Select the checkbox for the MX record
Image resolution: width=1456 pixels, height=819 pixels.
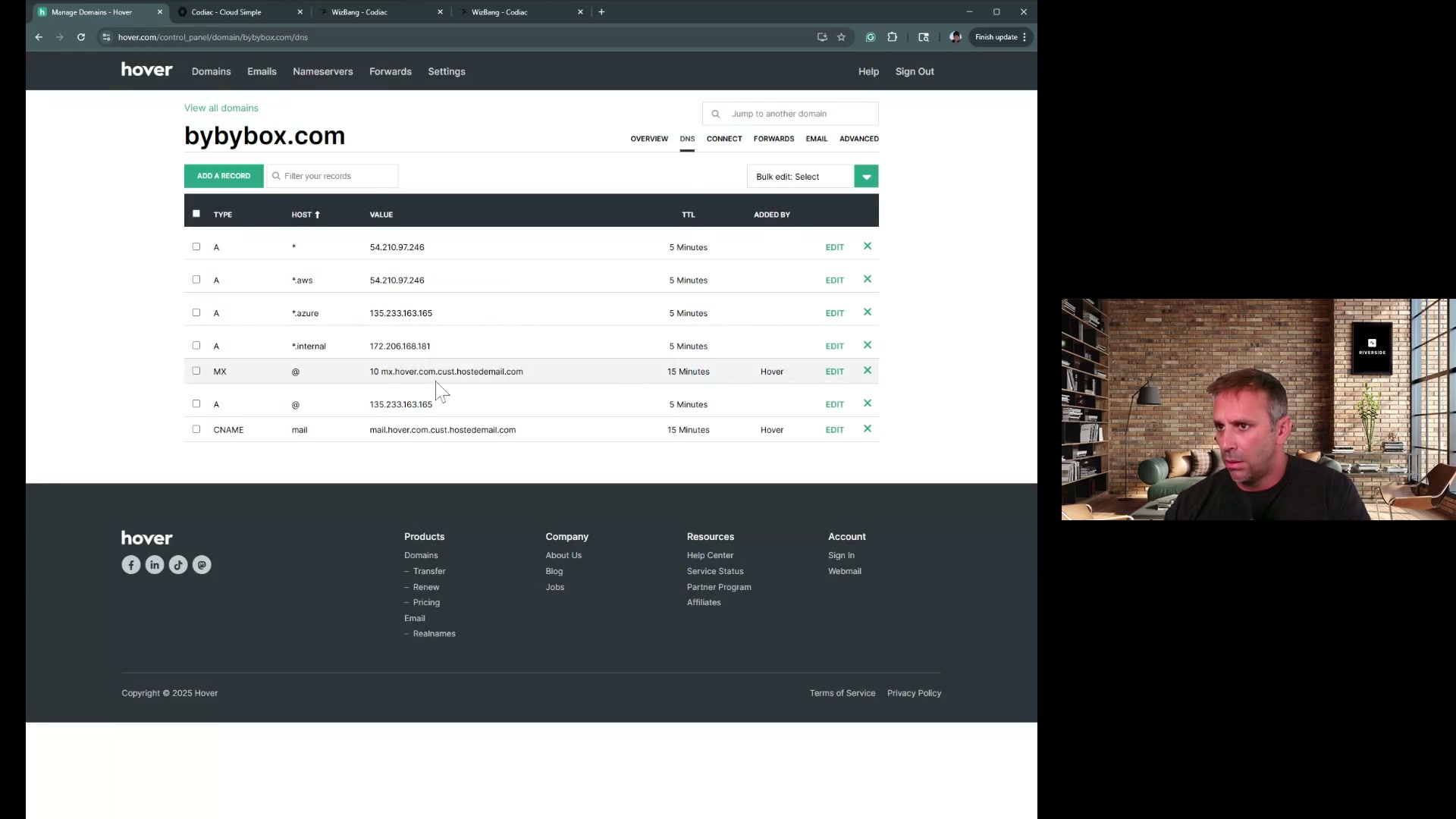(196, 371)
